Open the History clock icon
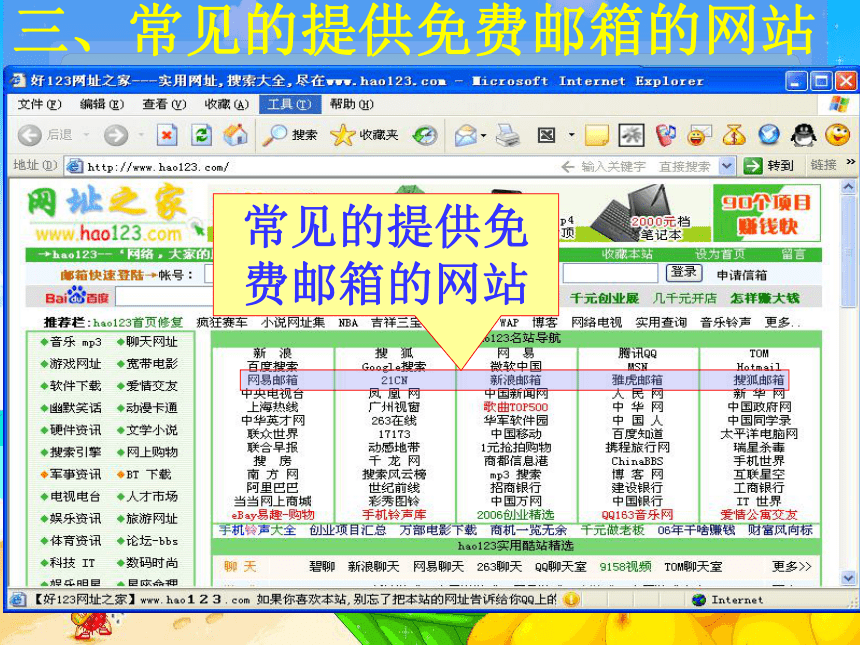This screenshot has height=645, width=860. 425,135
